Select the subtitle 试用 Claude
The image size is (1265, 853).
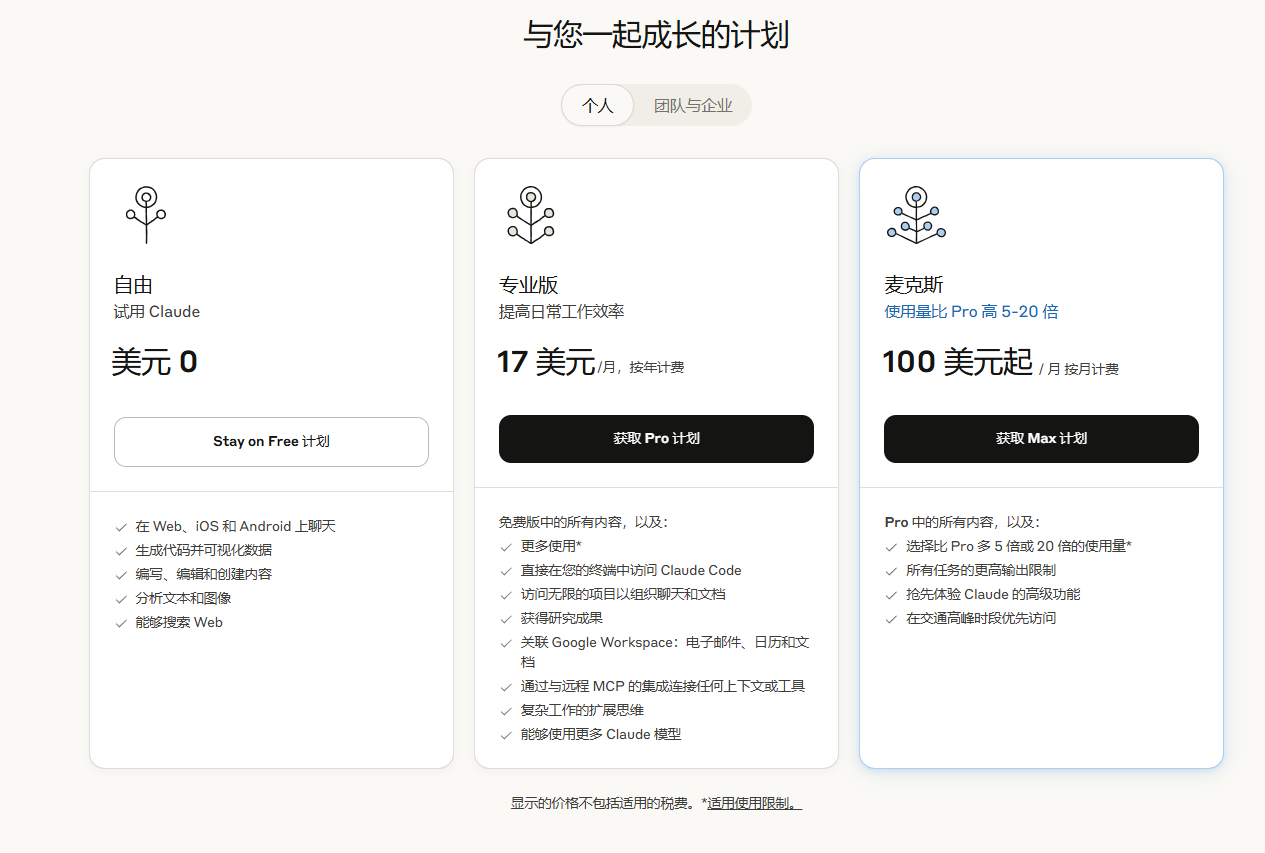point(157,312)
